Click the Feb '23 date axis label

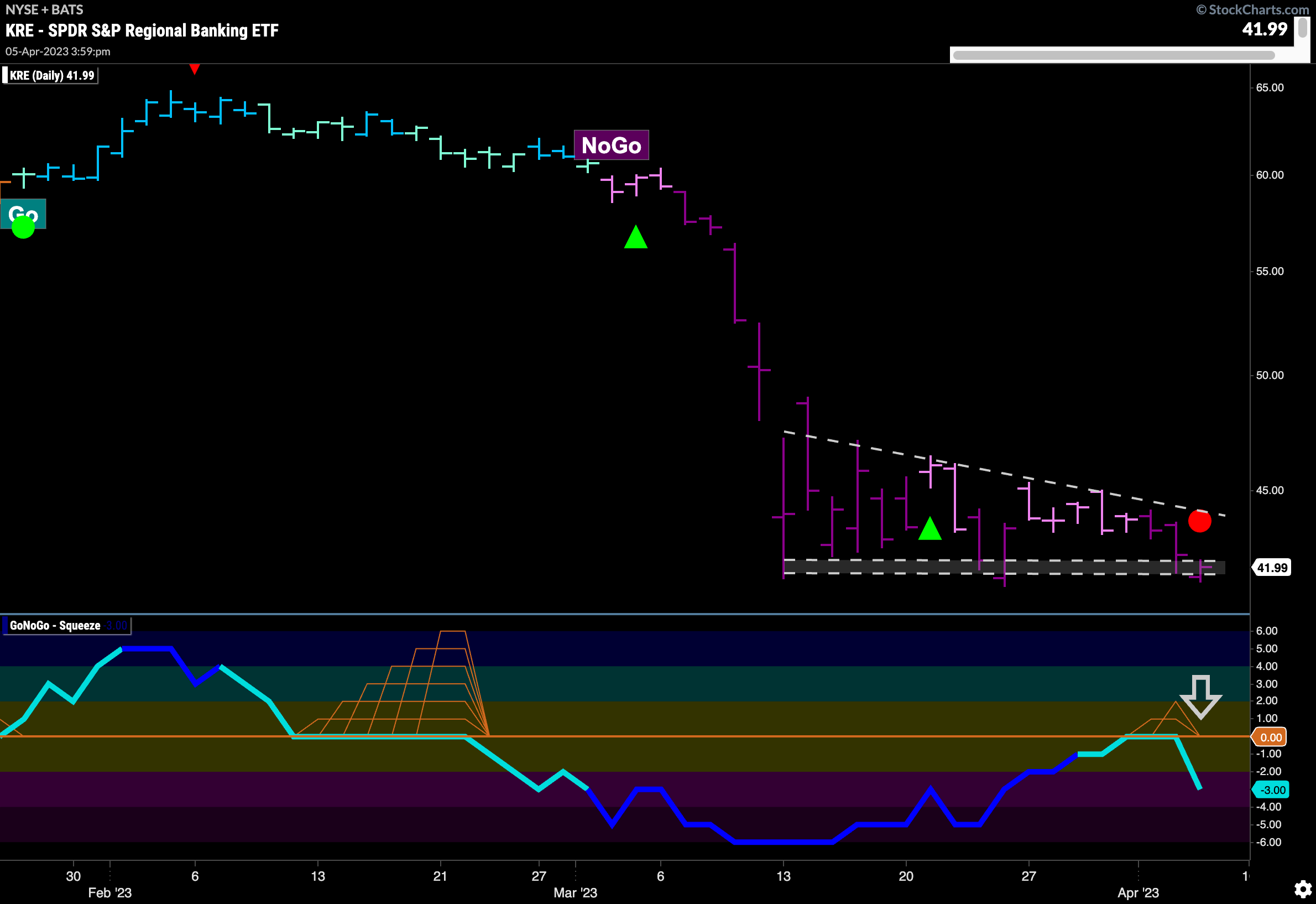point(110,892)
